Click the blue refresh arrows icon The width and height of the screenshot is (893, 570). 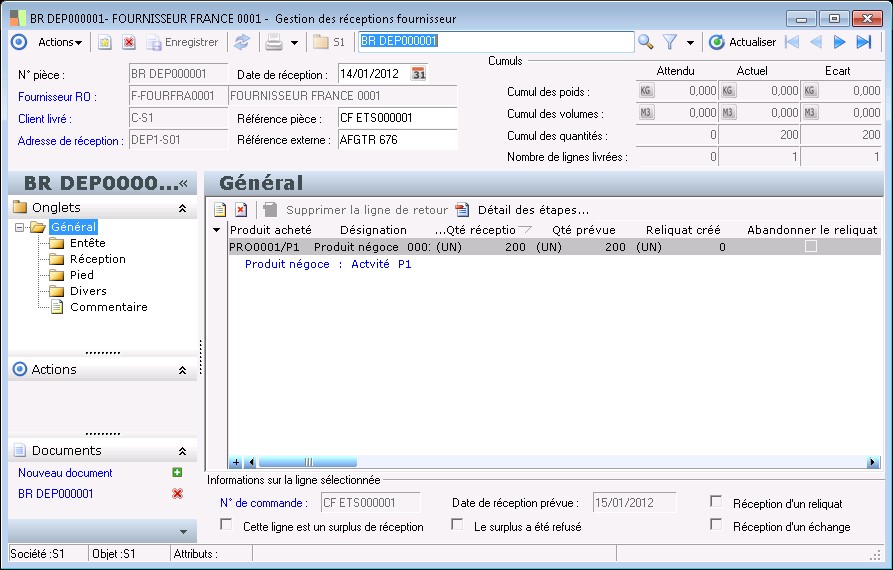click(242, 42)
